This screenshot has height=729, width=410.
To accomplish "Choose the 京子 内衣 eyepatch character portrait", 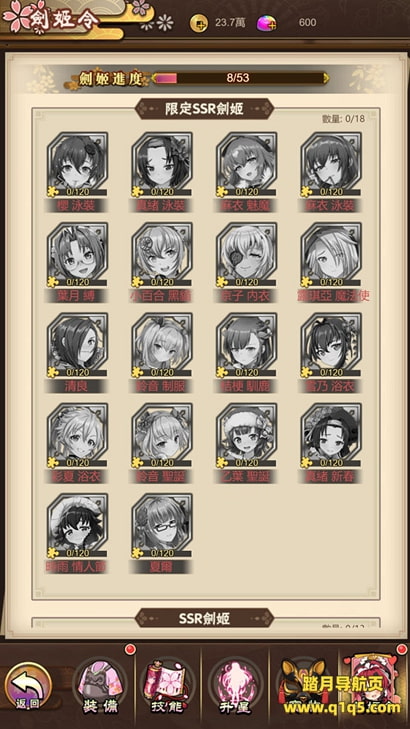I will pyautogui.click(x=246, y=255).
